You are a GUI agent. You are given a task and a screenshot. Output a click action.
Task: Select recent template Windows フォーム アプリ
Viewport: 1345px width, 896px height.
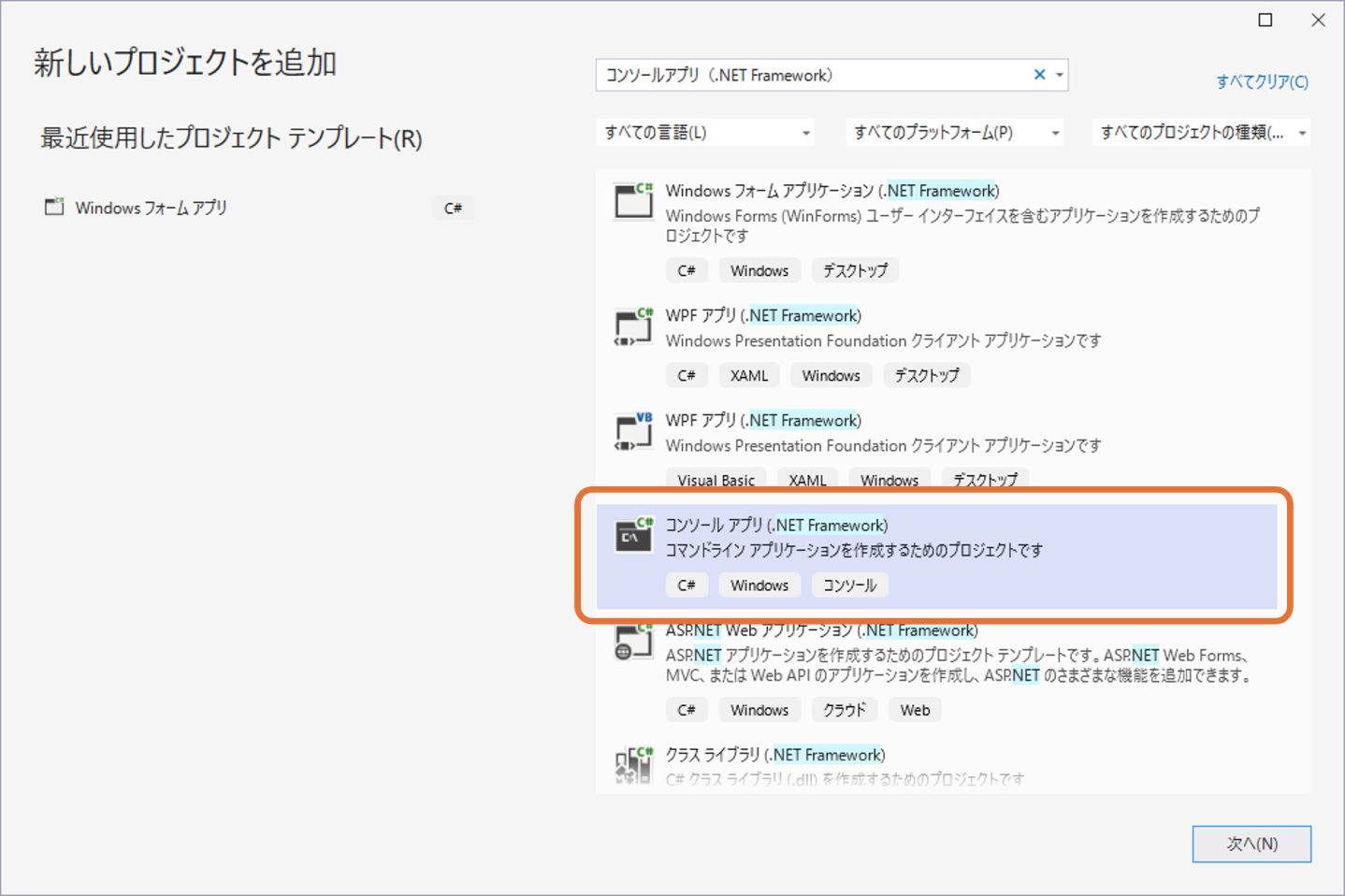click(257, 208)
